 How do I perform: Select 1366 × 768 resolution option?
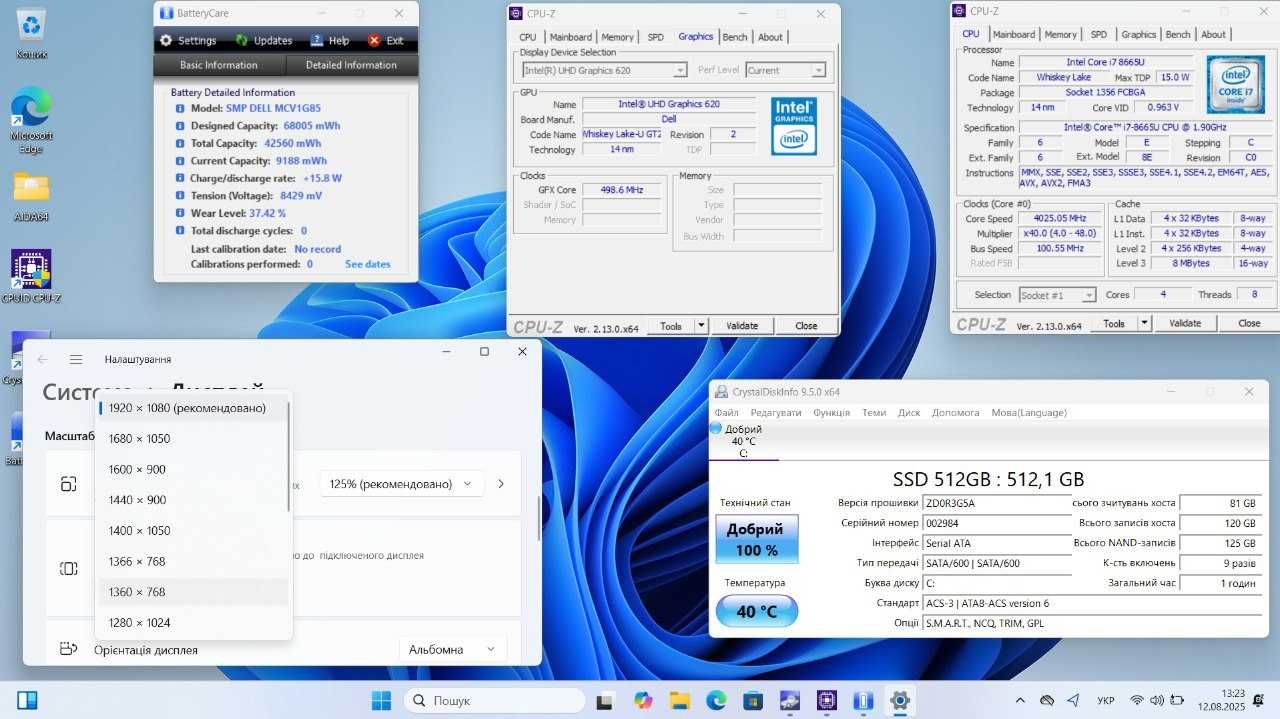194,561
